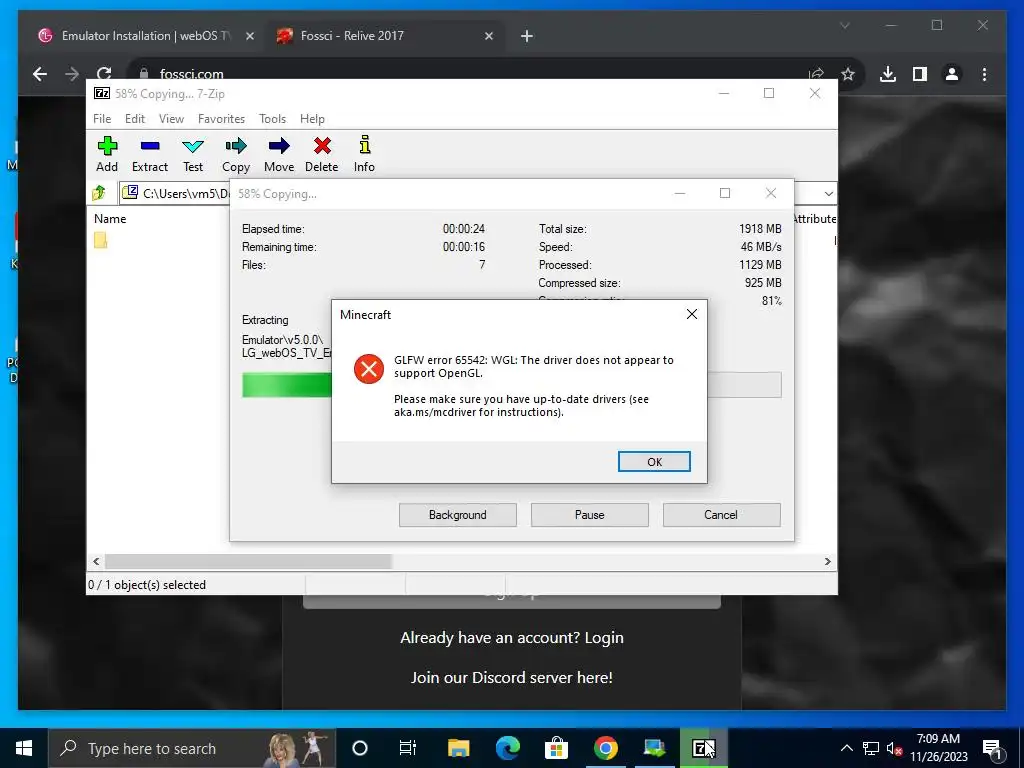Image resolution: width=1024 pixels, height=768 pixels.
Task: Click Chrome icon on taskbar
Action: coord(605,748)
